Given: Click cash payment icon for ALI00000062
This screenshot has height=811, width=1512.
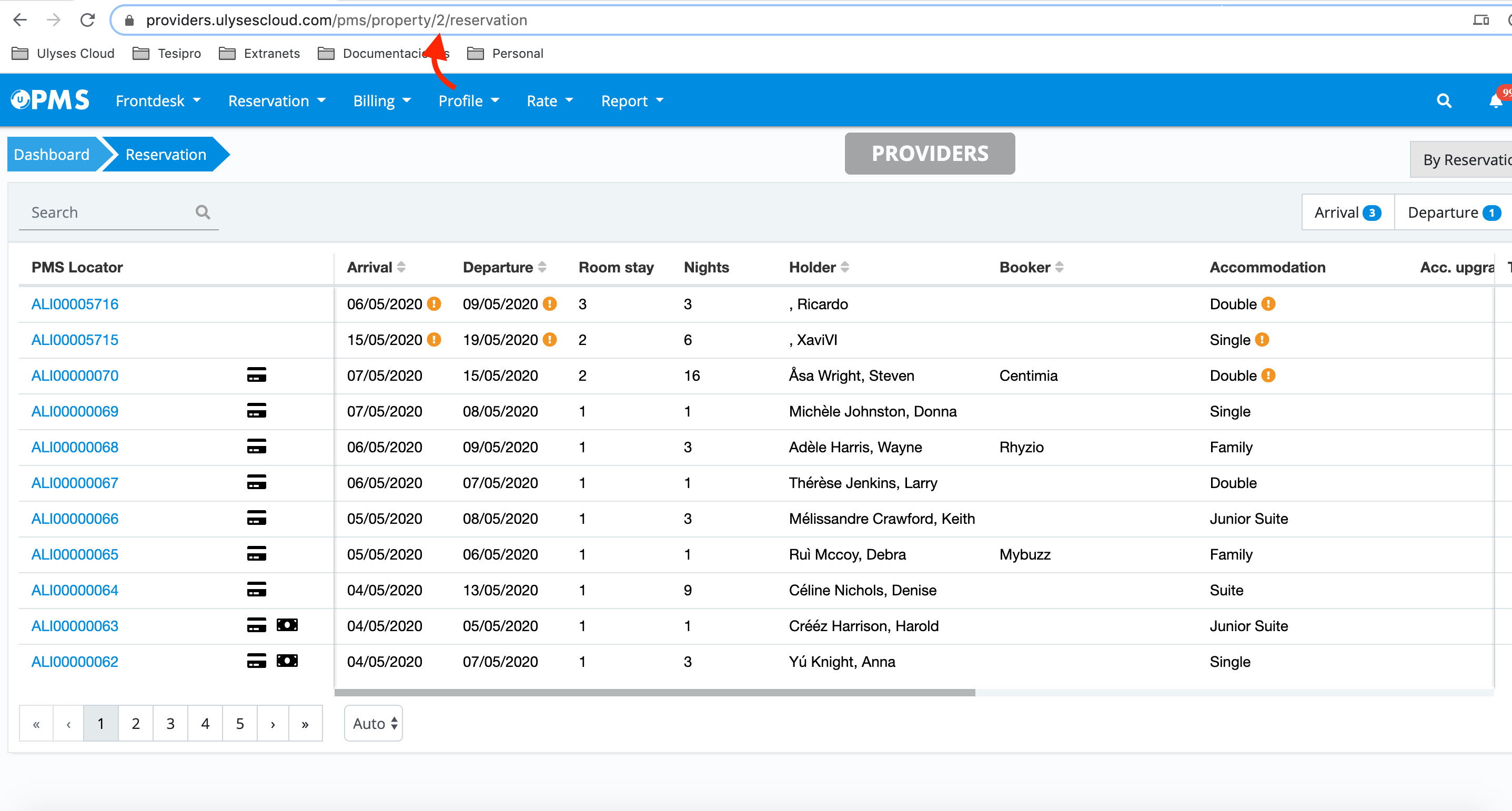Looking at the screenshot, I should [287, 661].
